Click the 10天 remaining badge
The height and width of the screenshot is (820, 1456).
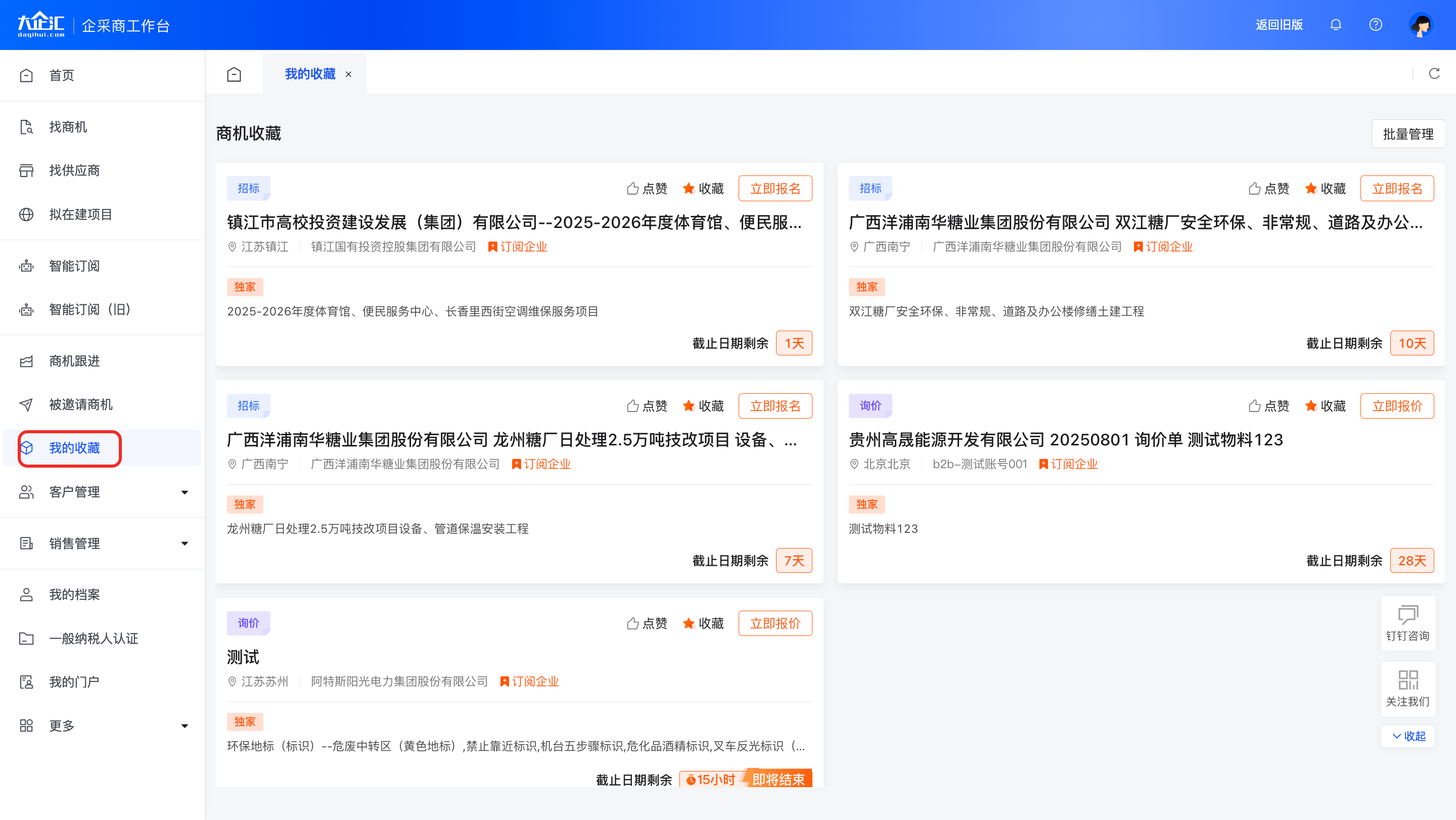pos(1412,343)
